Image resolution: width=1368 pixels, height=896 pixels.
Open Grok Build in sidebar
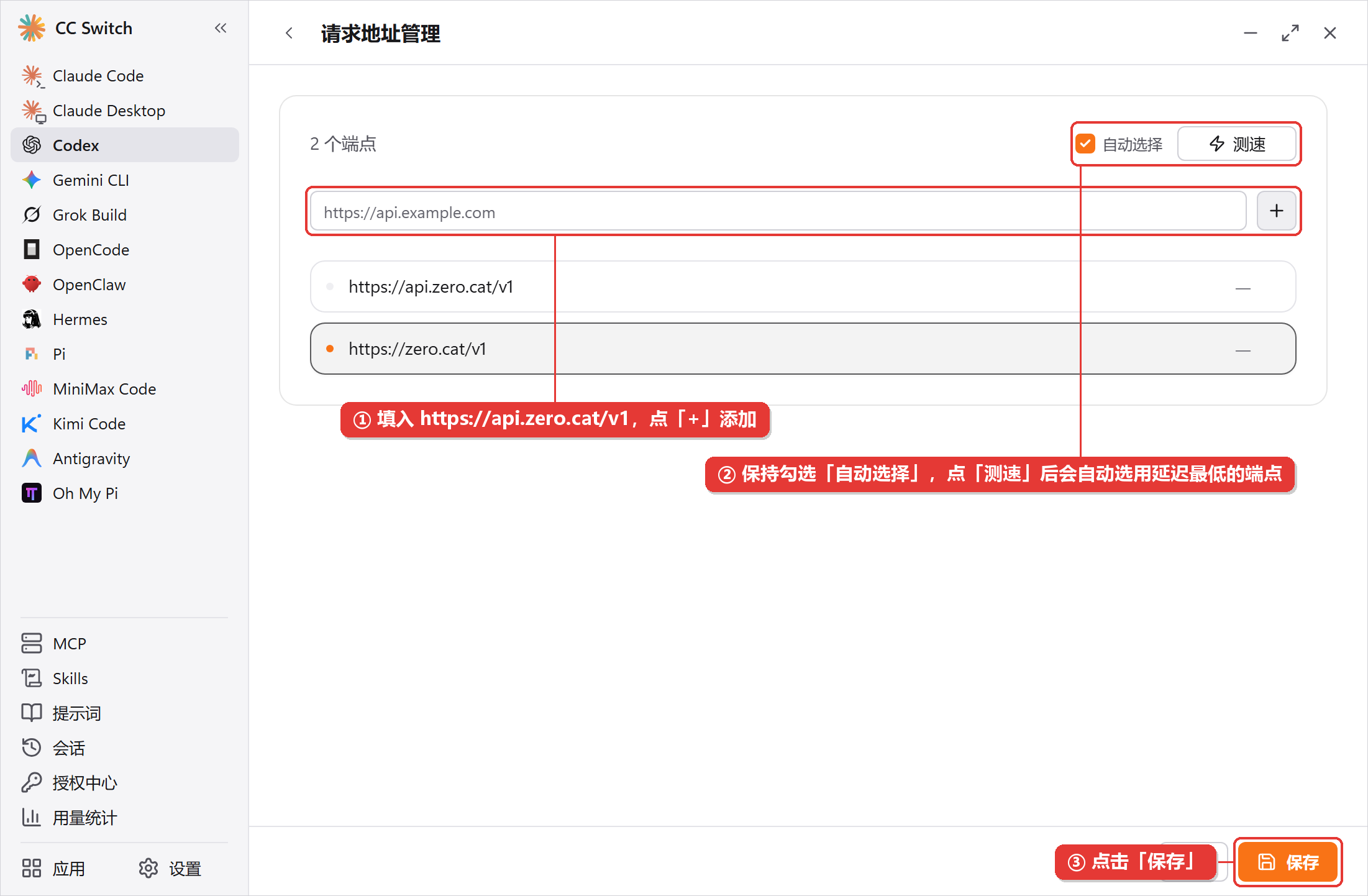pyautogui.click(x=125, y=215)
